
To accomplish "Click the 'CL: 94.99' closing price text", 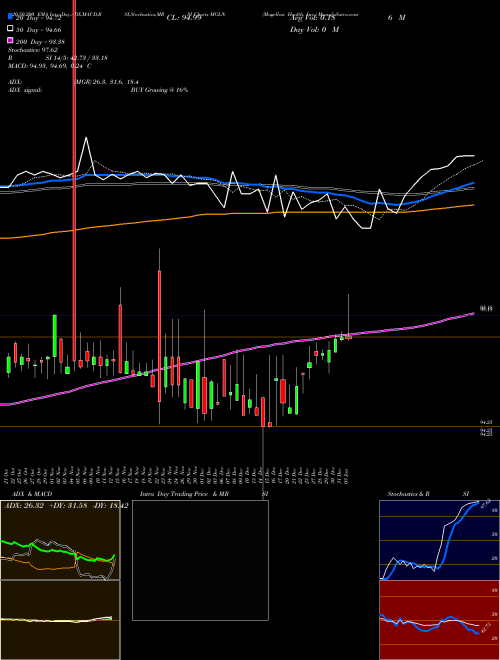I will click(x=184, y=18).
